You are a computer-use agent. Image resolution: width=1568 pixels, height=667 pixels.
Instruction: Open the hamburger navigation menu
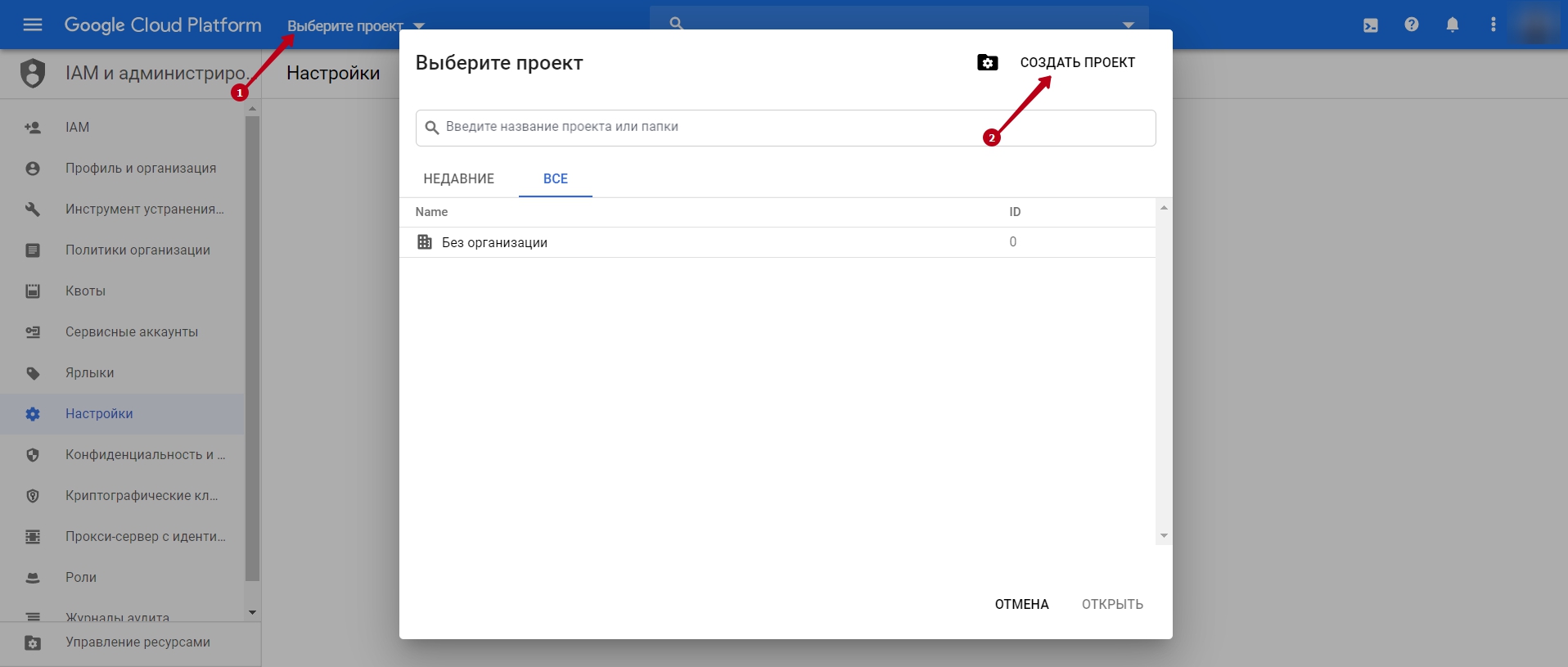pyautogui.click(x=33, y=25)
